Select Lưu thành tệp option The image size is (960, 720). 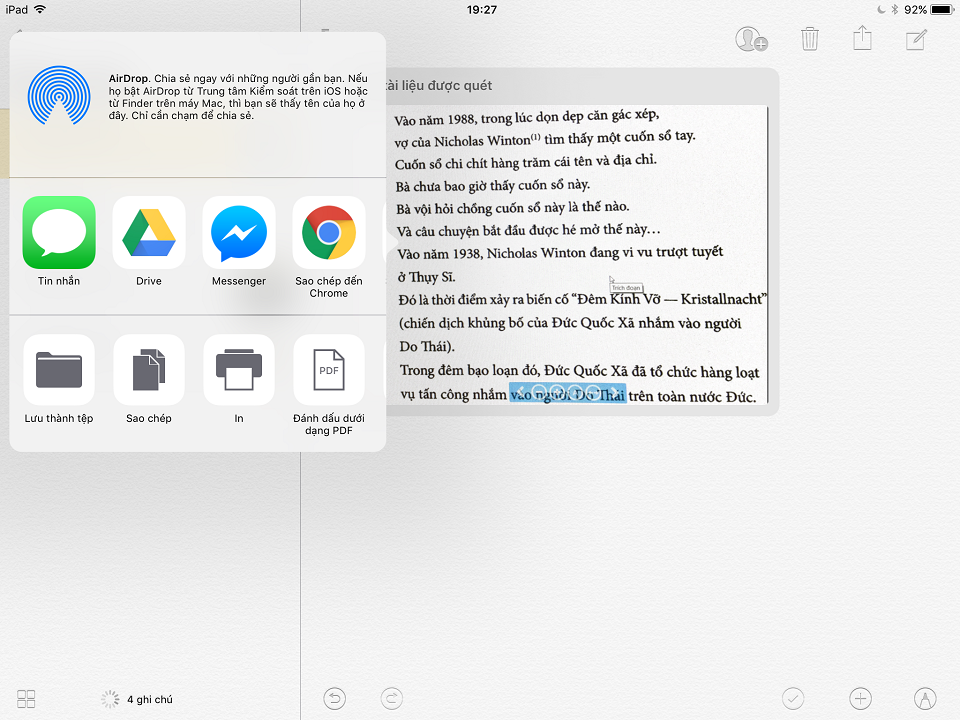(x=58, y=369)
